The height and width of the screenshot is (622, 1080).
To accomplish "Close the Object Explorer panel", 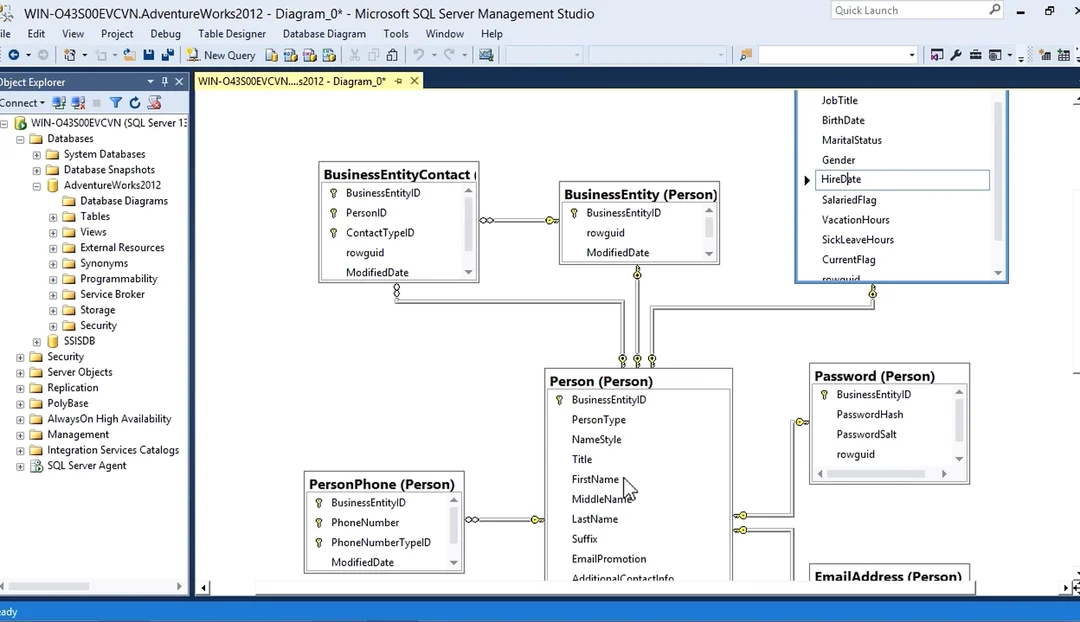I will [179, 81].
